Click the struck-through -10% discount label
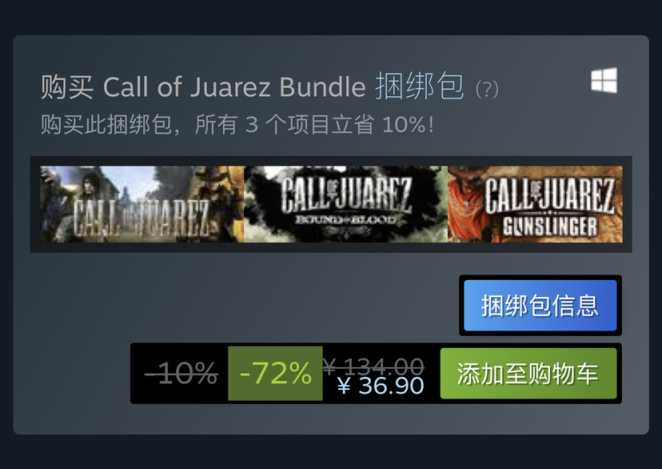This screenshot has height=469, width=662. [x=181, y=373]
